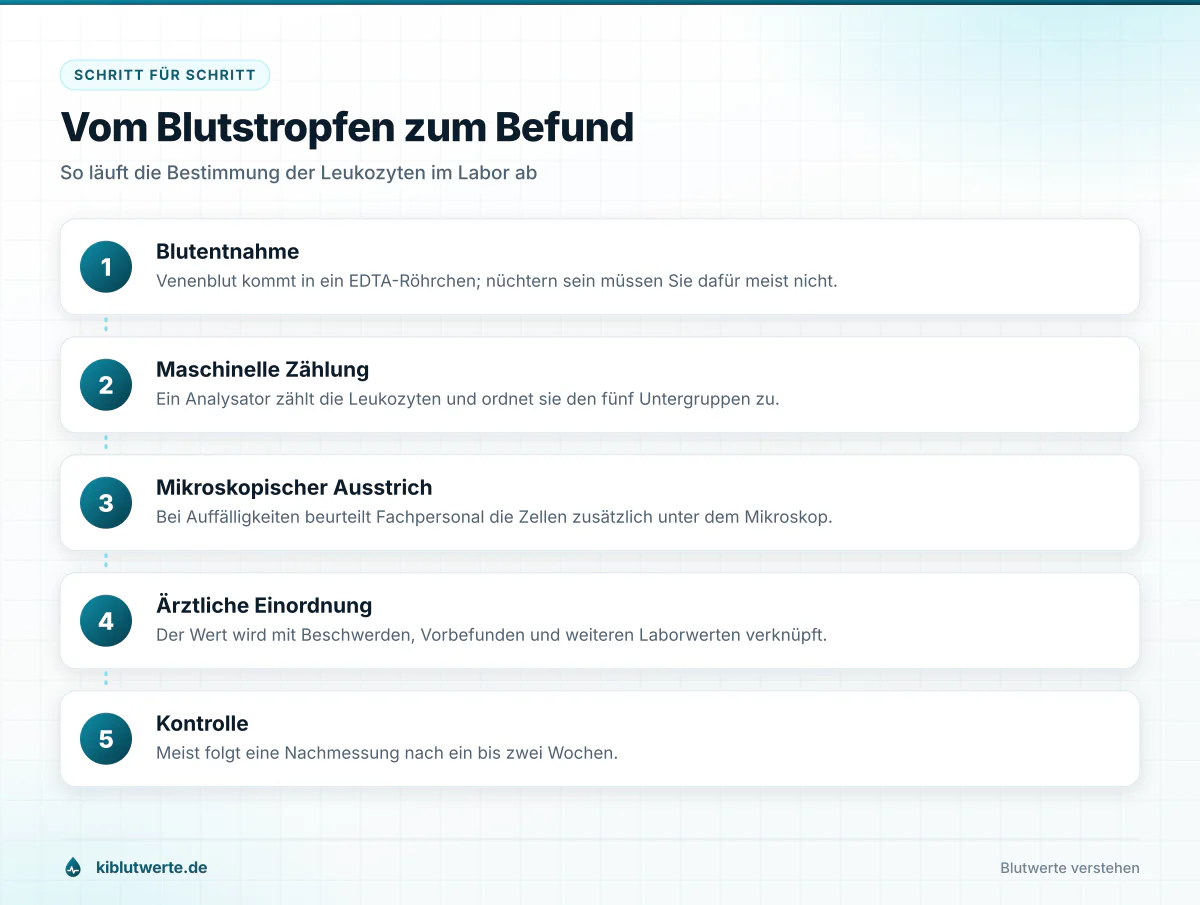Select the step 5 number circle

pos(106,739)
